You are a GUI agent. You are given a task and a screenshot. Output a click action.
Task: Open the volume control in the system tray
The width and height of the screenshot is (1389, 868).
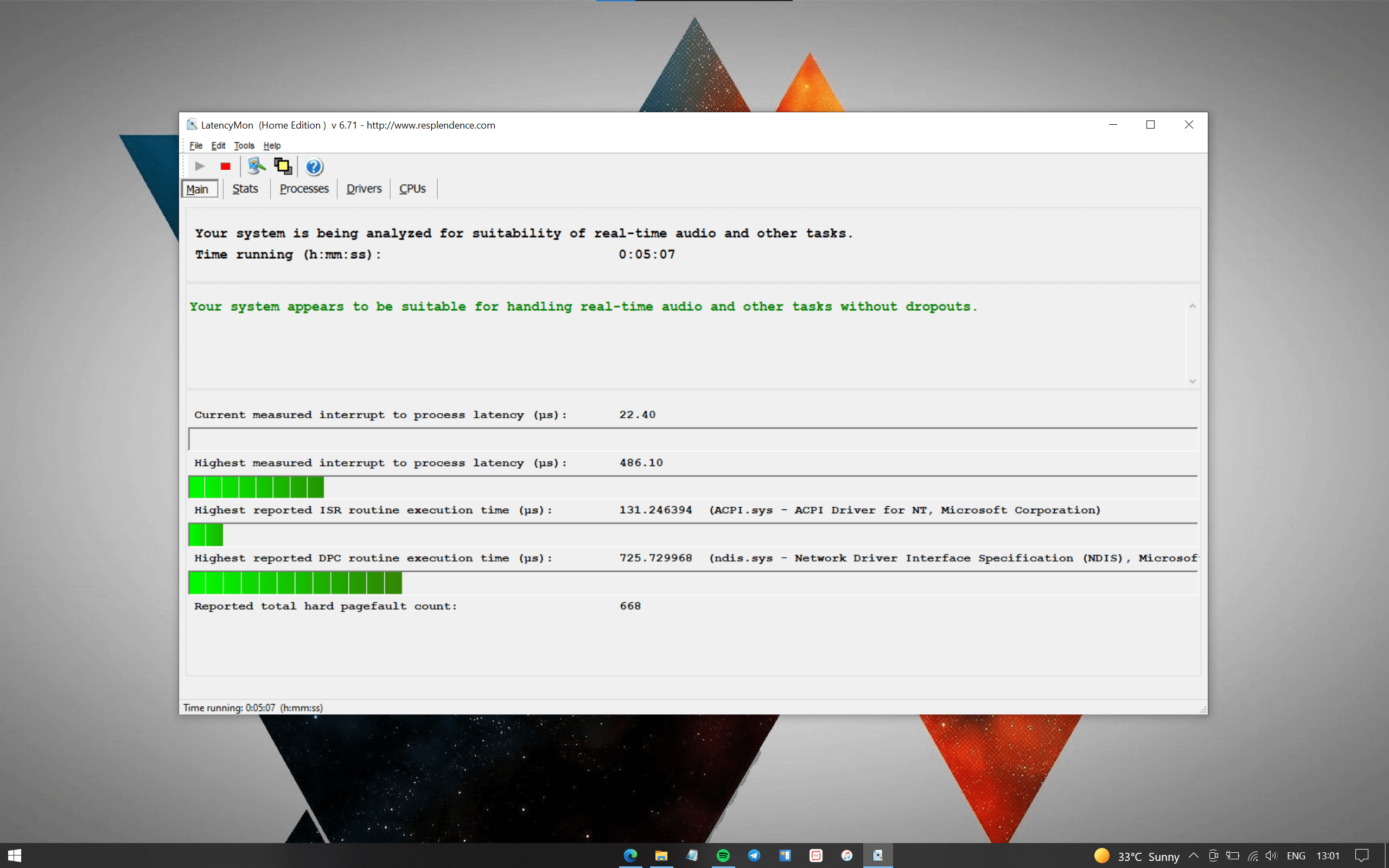click(1271, 856)
